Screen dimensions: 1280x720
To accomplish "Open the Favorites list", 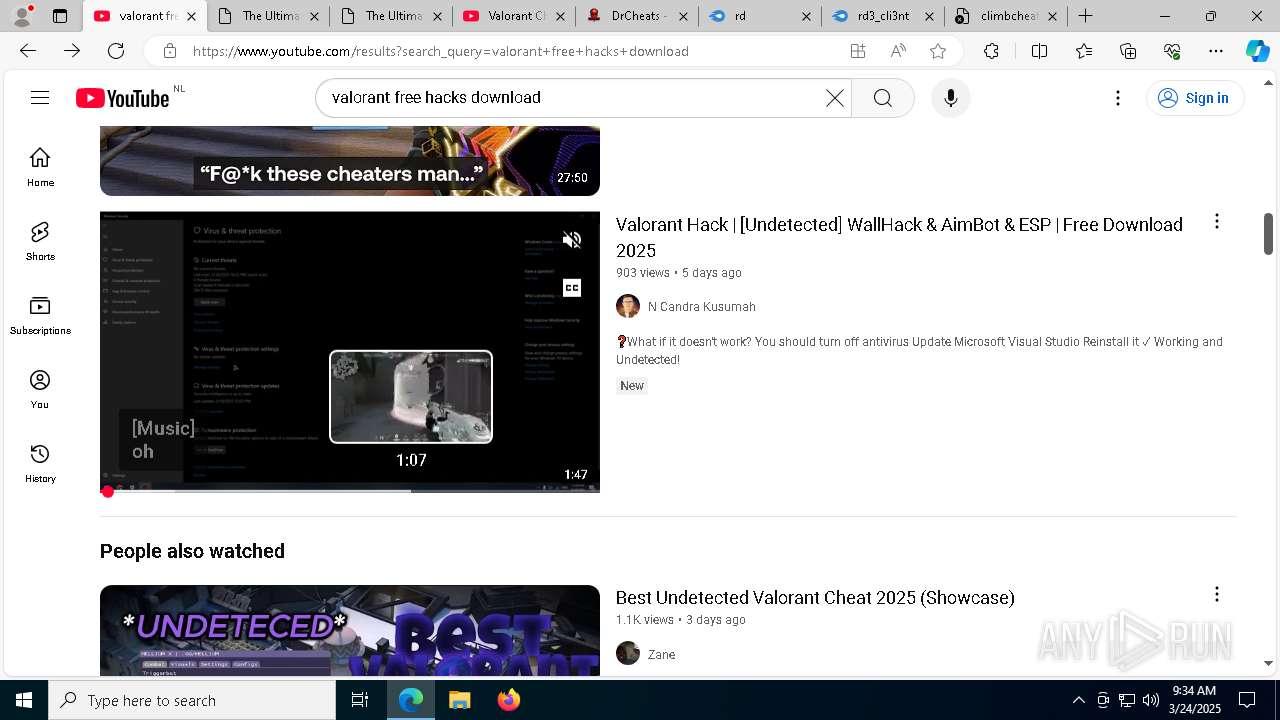I will click(x=1084, y=51).
